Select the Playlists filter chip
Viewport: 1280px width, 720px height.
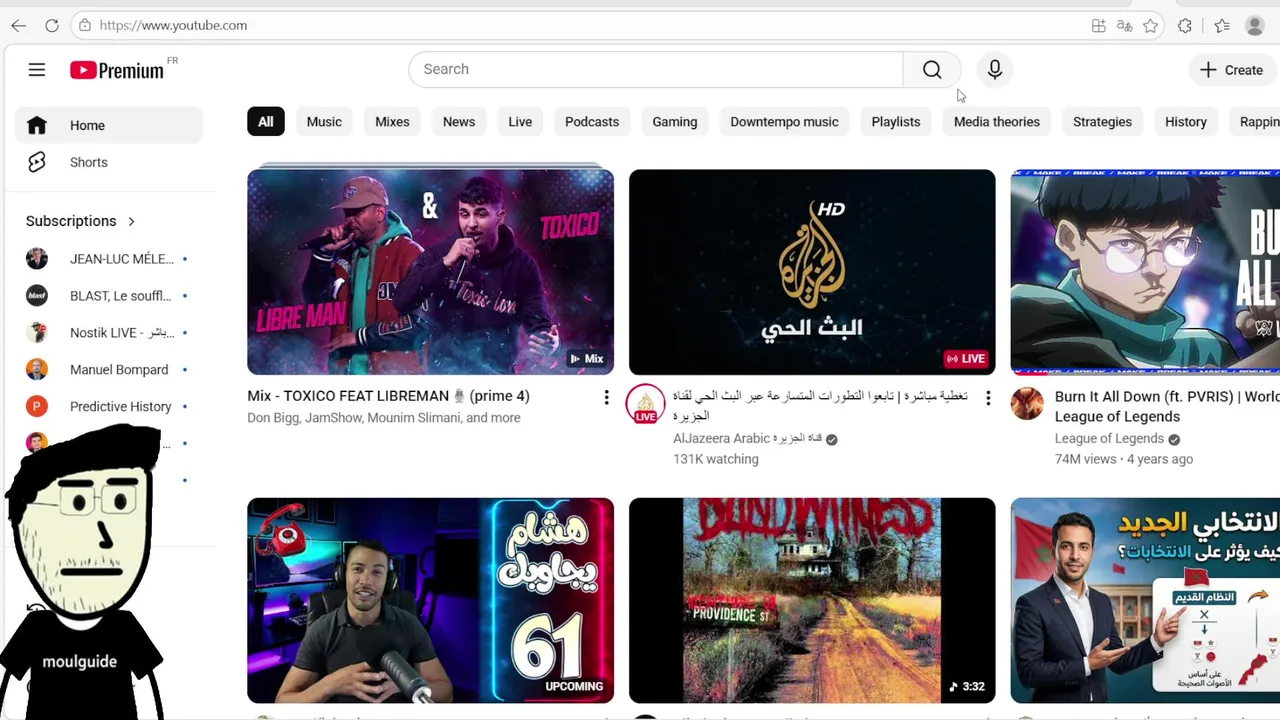pyautogui.click(x=896, y=122)
